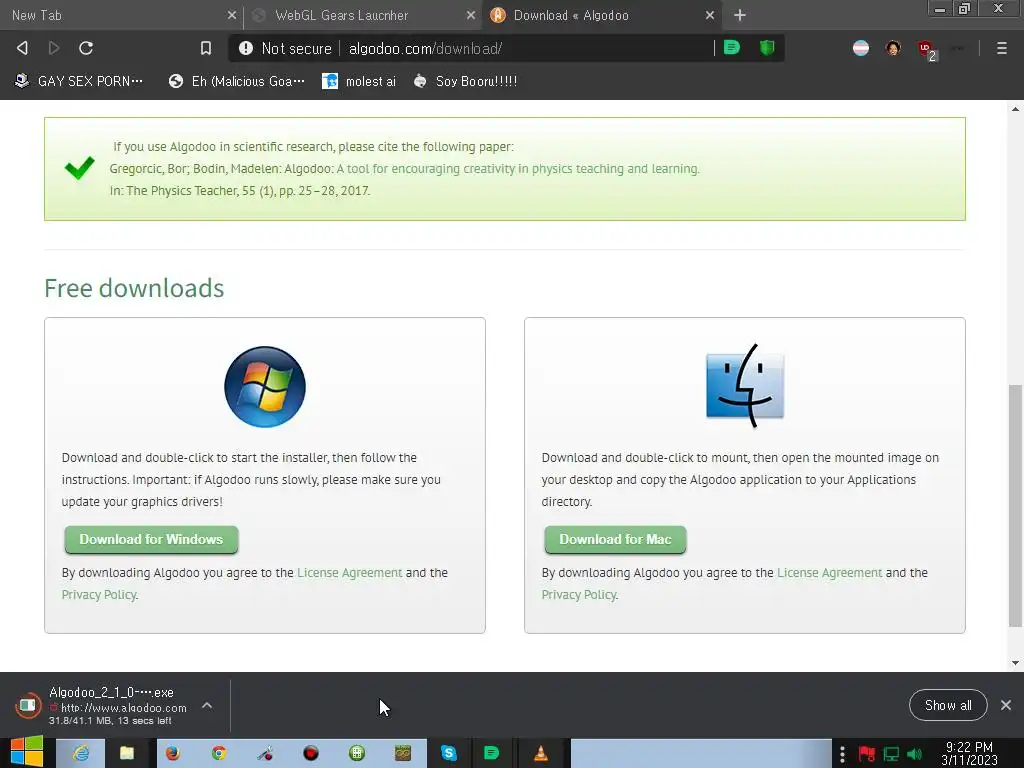Open the green chat app taskbar icon
Image resolution: width=1024 pixels, height=768 pixels.
click(492, 753)
